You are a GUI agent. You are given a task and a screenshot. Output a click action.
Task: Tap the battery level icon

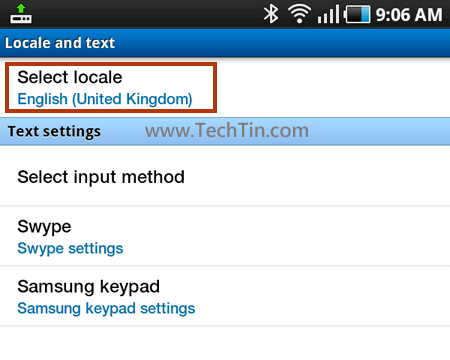357,15
